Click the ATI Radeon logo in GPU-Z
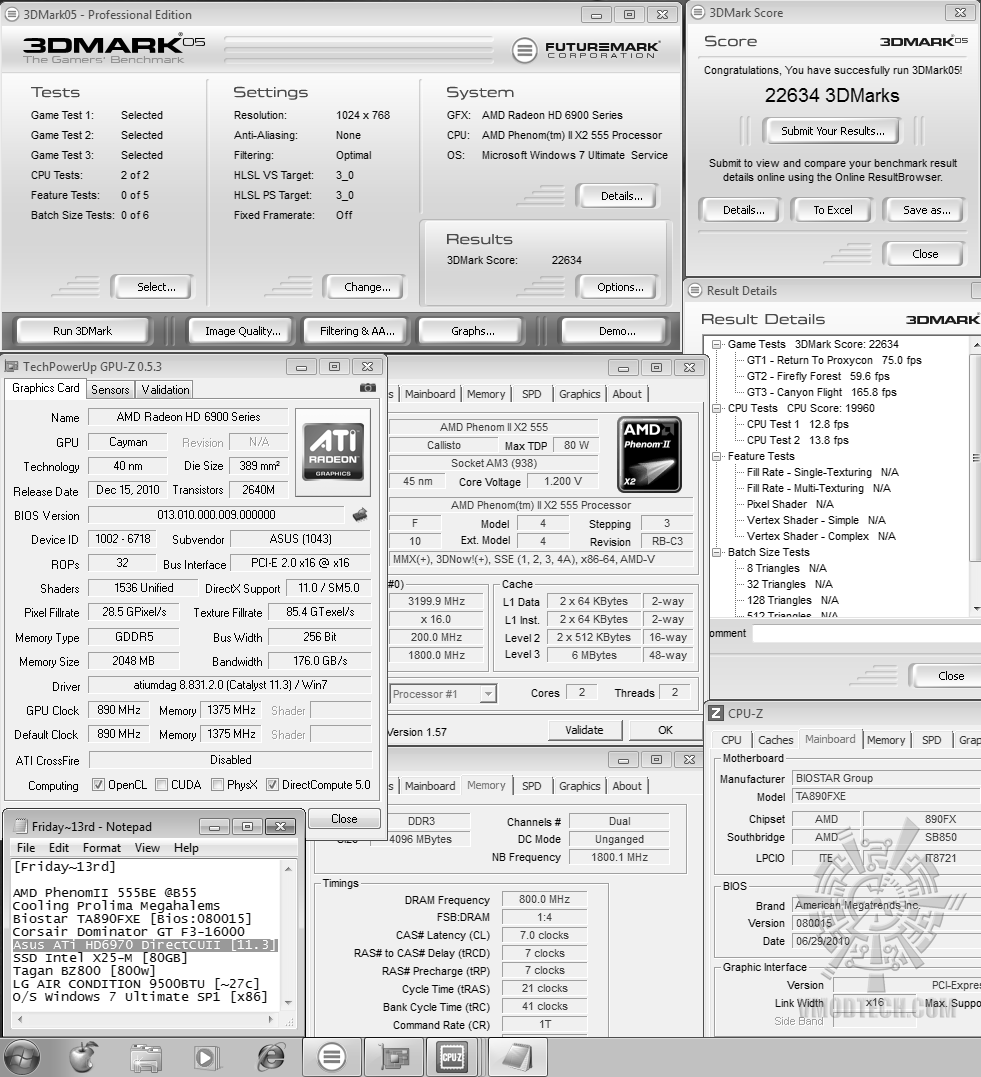Image resolution: width=981 pixels, height=1077 pixels. pyautogui.click(x=333, y=451)
